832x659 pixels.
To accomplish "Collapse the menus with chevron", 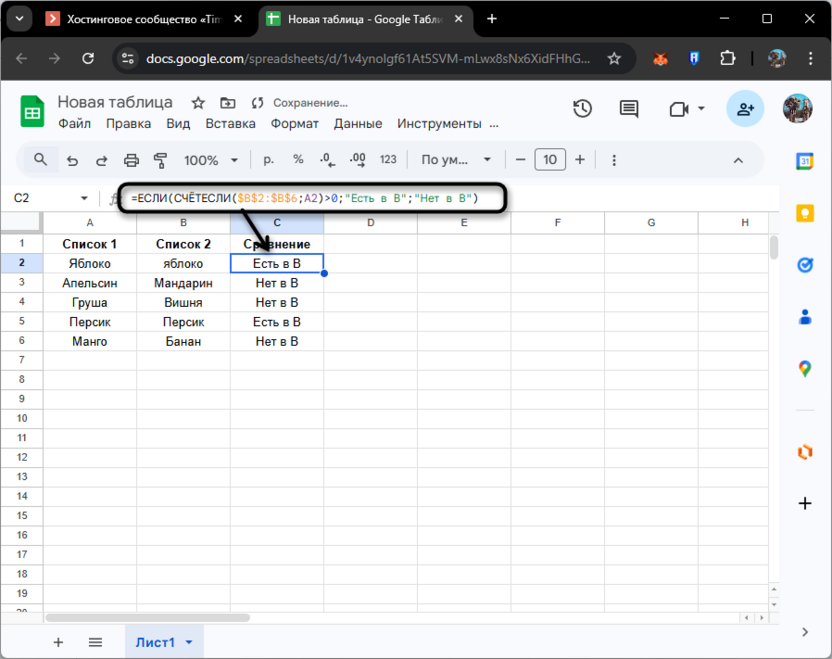I will point(738,160).
